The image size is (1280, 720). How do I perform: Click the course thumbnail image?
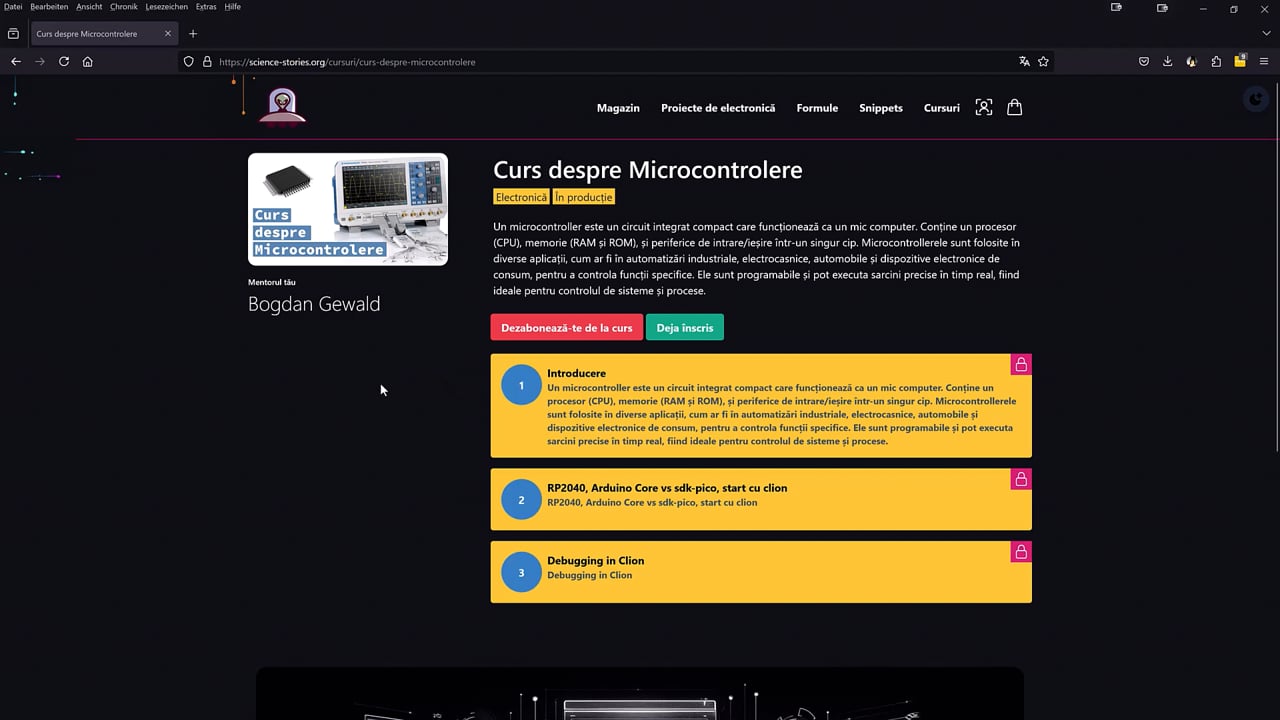pos(348,209)
